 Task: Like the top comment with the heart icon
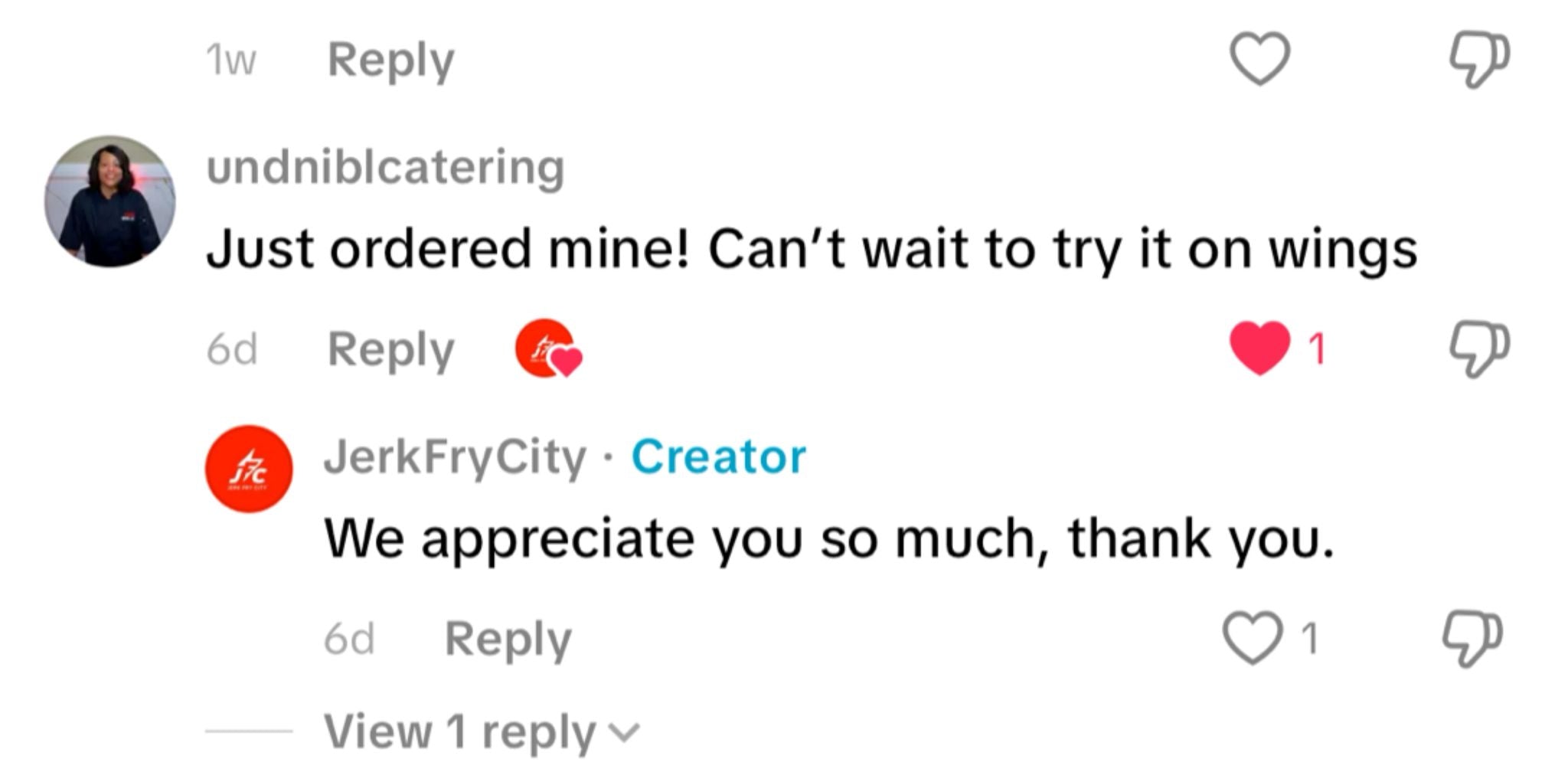tap(1259, 60)
